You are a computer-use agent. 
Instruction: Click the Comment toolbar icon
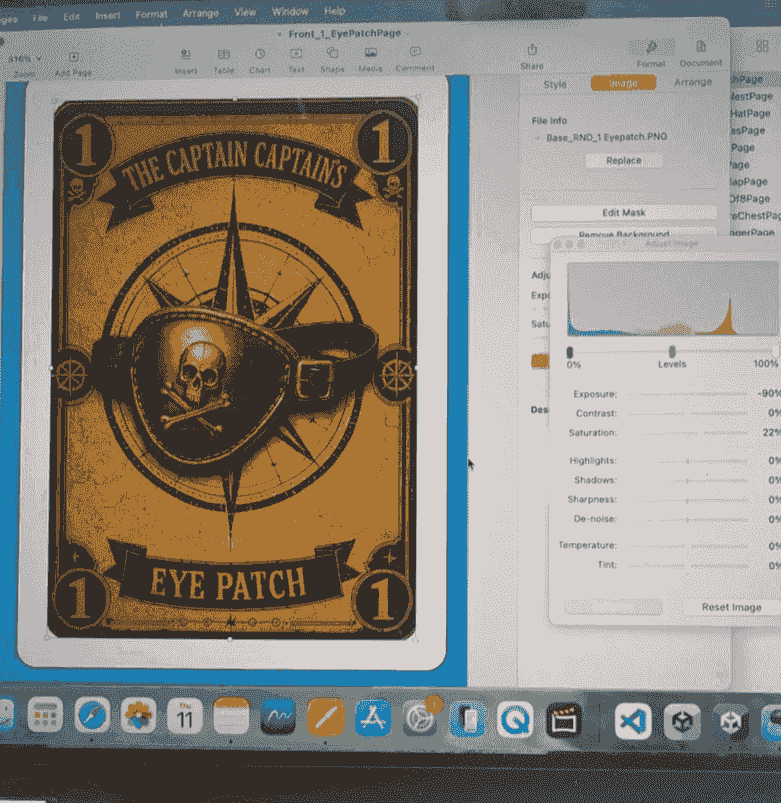(x=415, y=52)
